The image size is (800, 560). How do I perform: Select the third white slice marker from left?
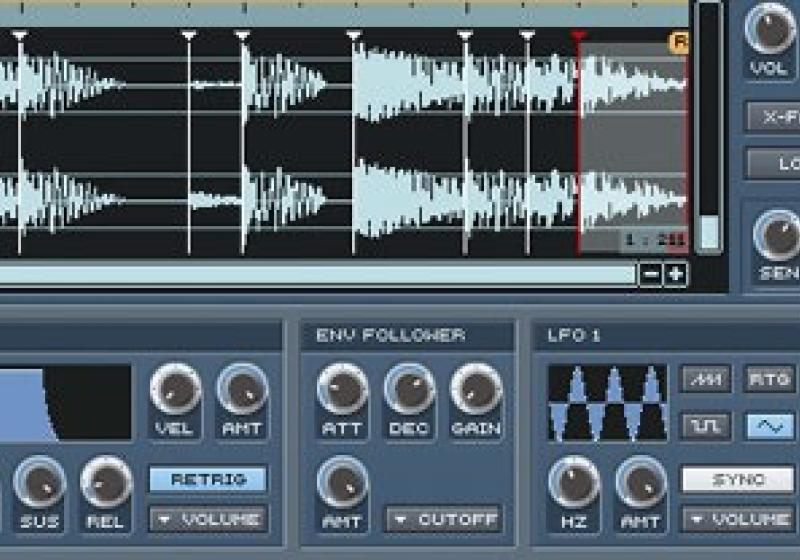coord(242,36)
